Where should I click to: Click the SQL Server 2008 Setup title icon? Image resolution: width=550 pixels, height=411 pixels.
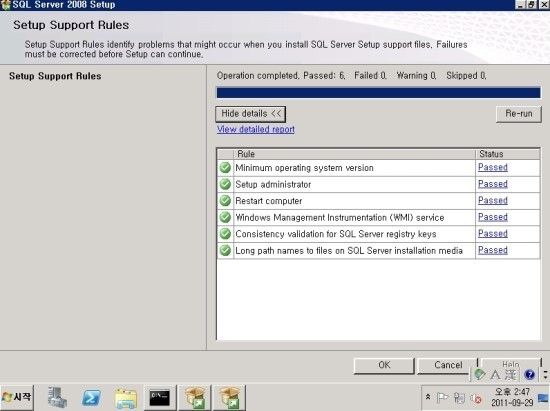6,5
